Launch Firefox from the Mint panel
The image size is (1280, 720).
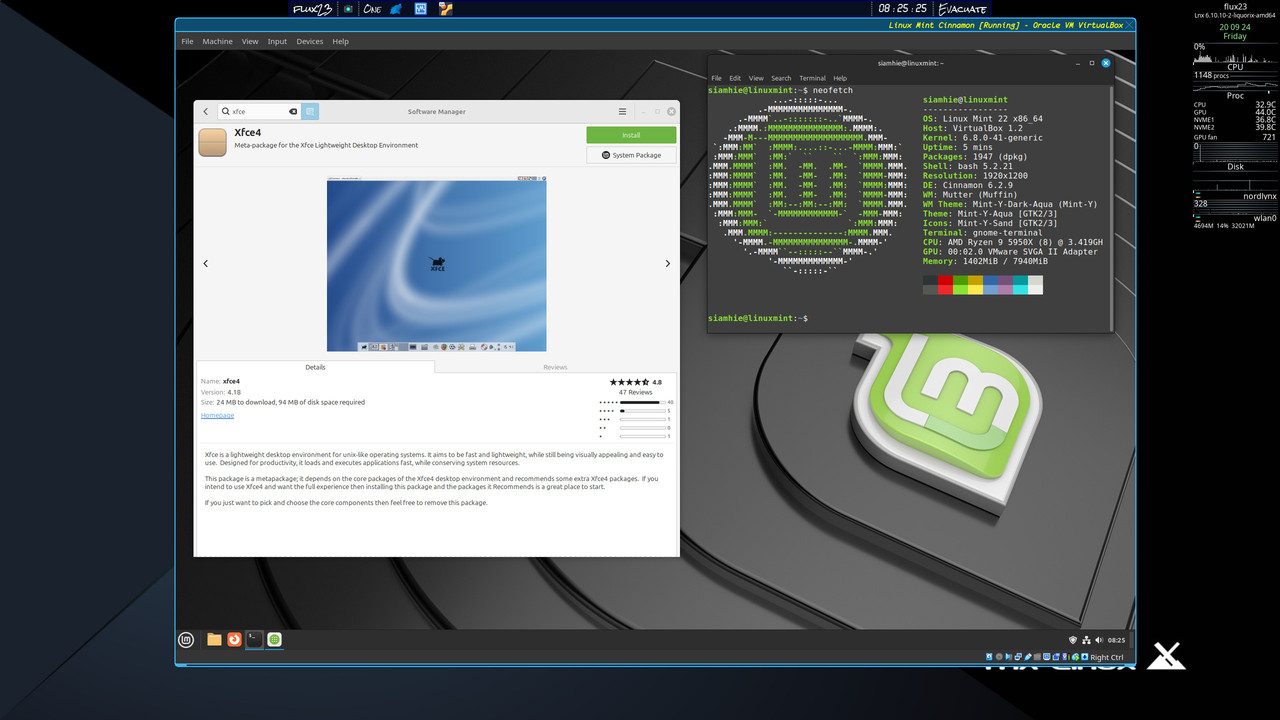coord(234,639)
